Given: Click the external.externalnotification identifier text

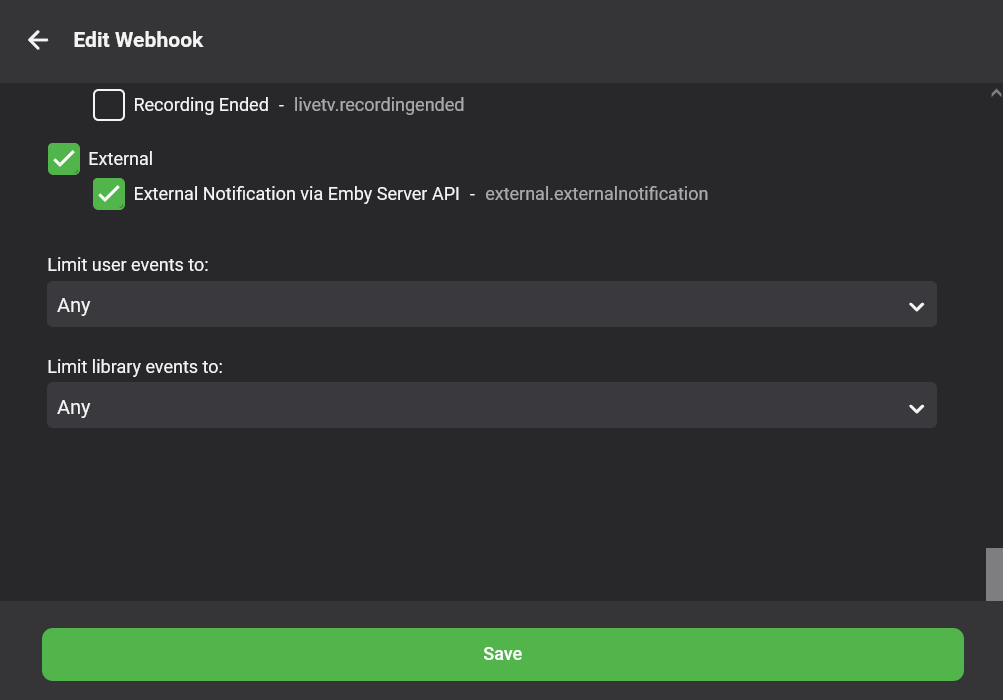Looking at the screenshot, I should point(596,193).
